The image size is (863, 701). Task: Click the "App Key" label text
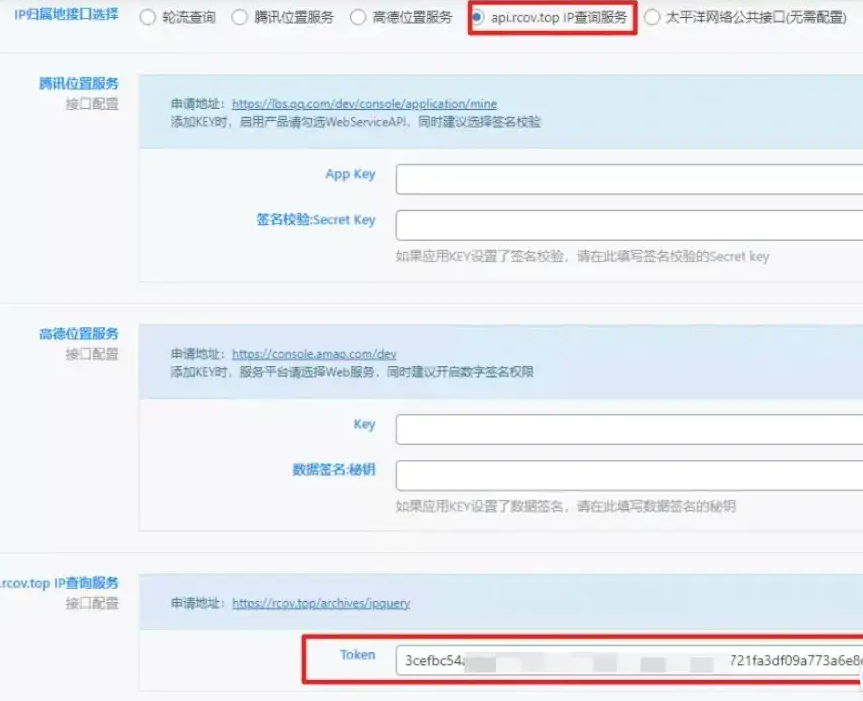(x=350, y=174)
